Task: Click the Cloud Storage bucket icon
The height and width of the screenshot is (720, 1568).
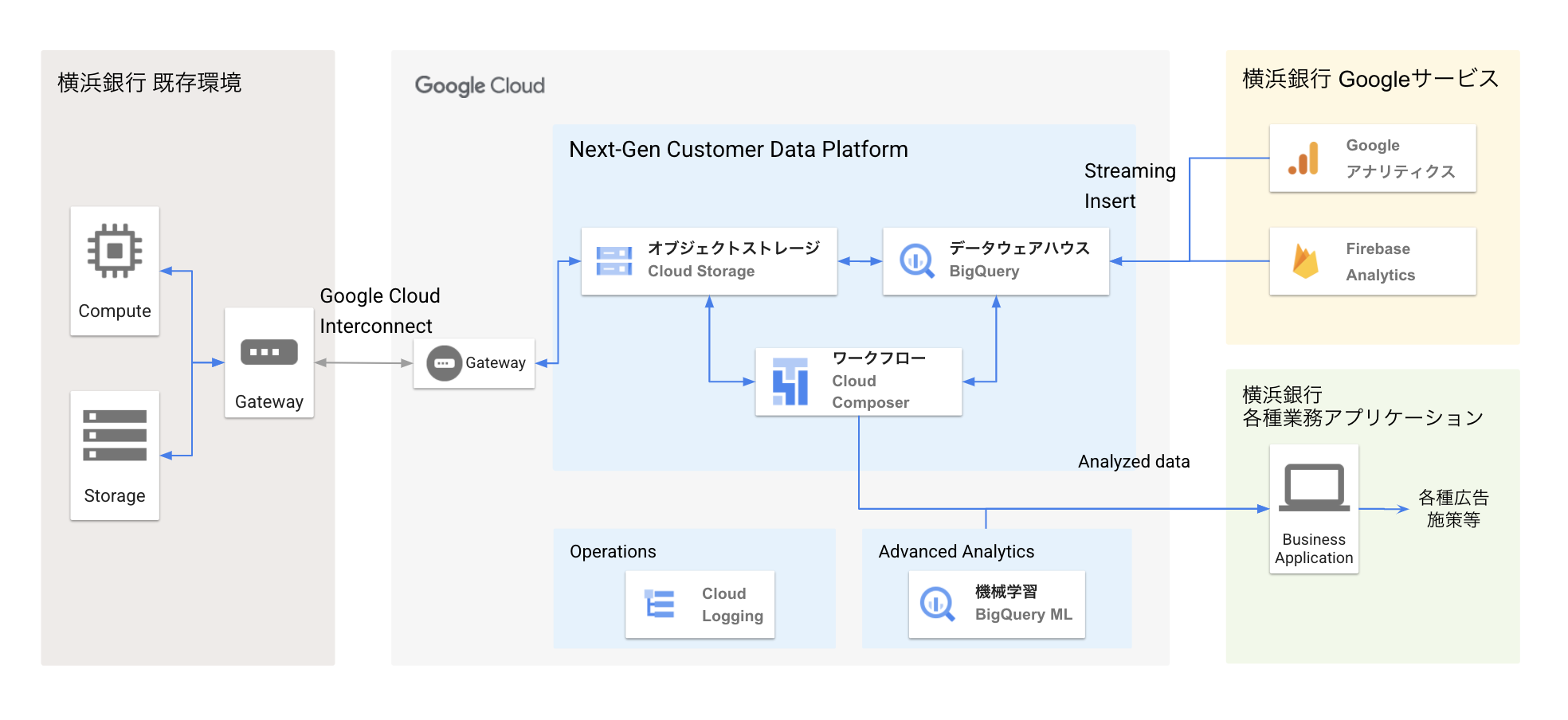Action: click(614, 261)
